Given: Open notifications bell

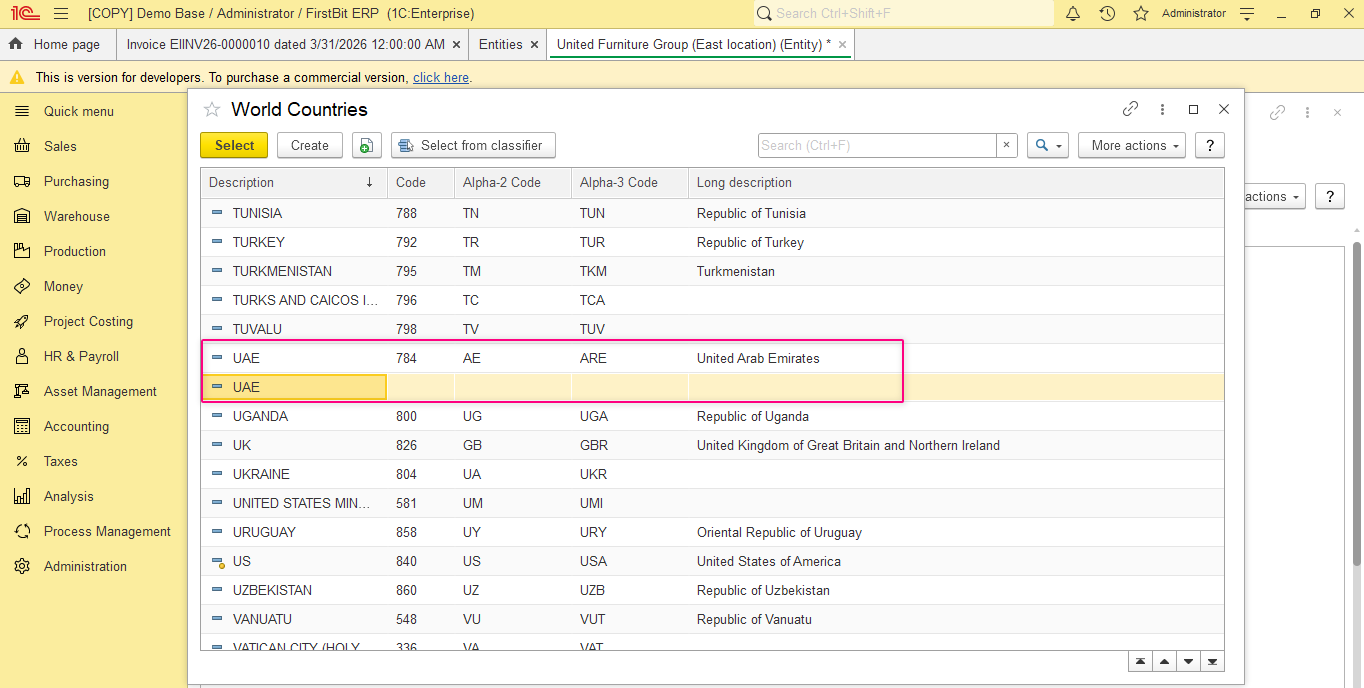Looking at the screenshot, I should pyautogui.click(x=1073, y=14).
